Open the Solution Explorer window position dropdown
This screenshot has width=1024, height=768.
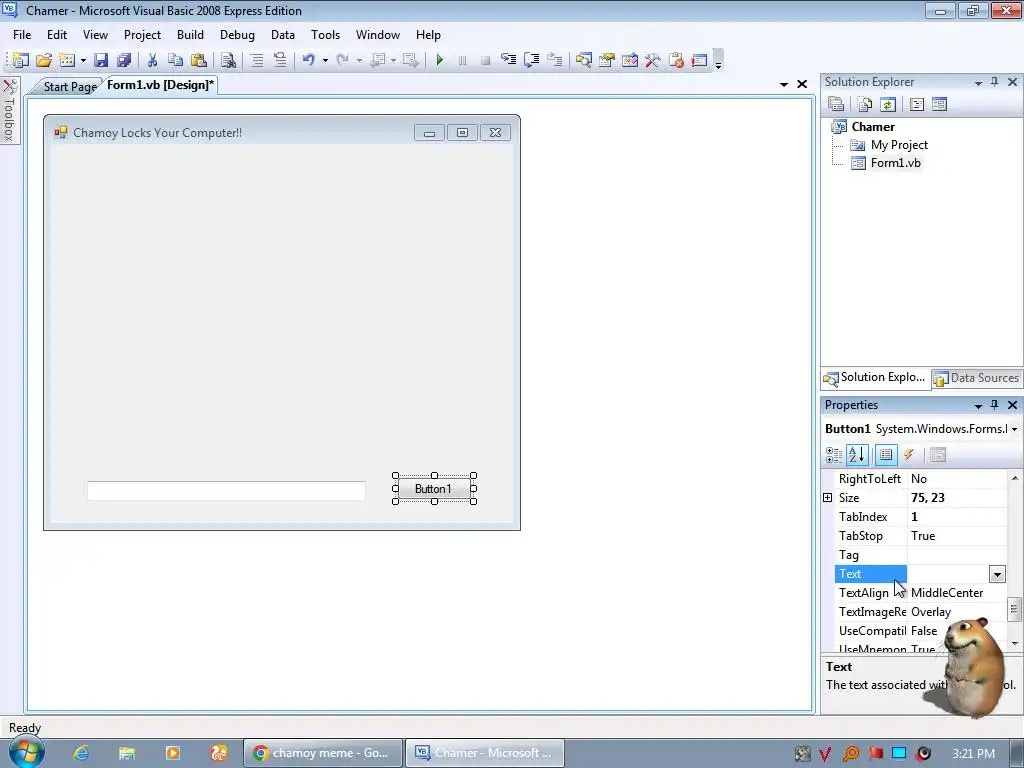(978, 83)
